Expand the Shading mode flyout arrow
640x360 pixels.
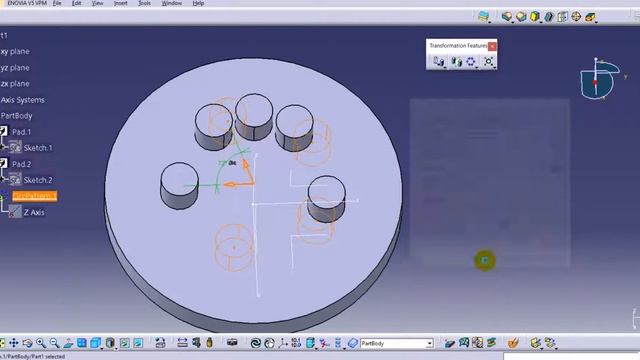tap(116, 348)
